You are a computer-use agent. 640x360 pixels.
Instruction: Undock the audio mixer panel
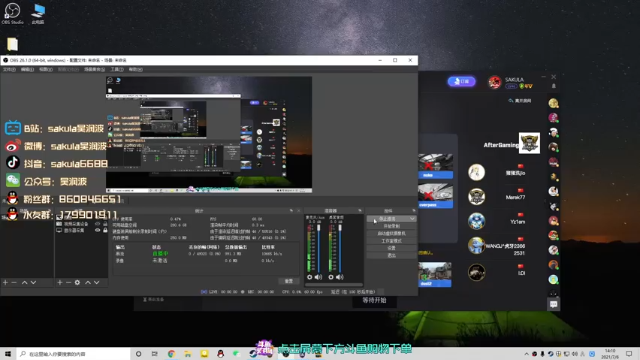click(x=360, y=211)
